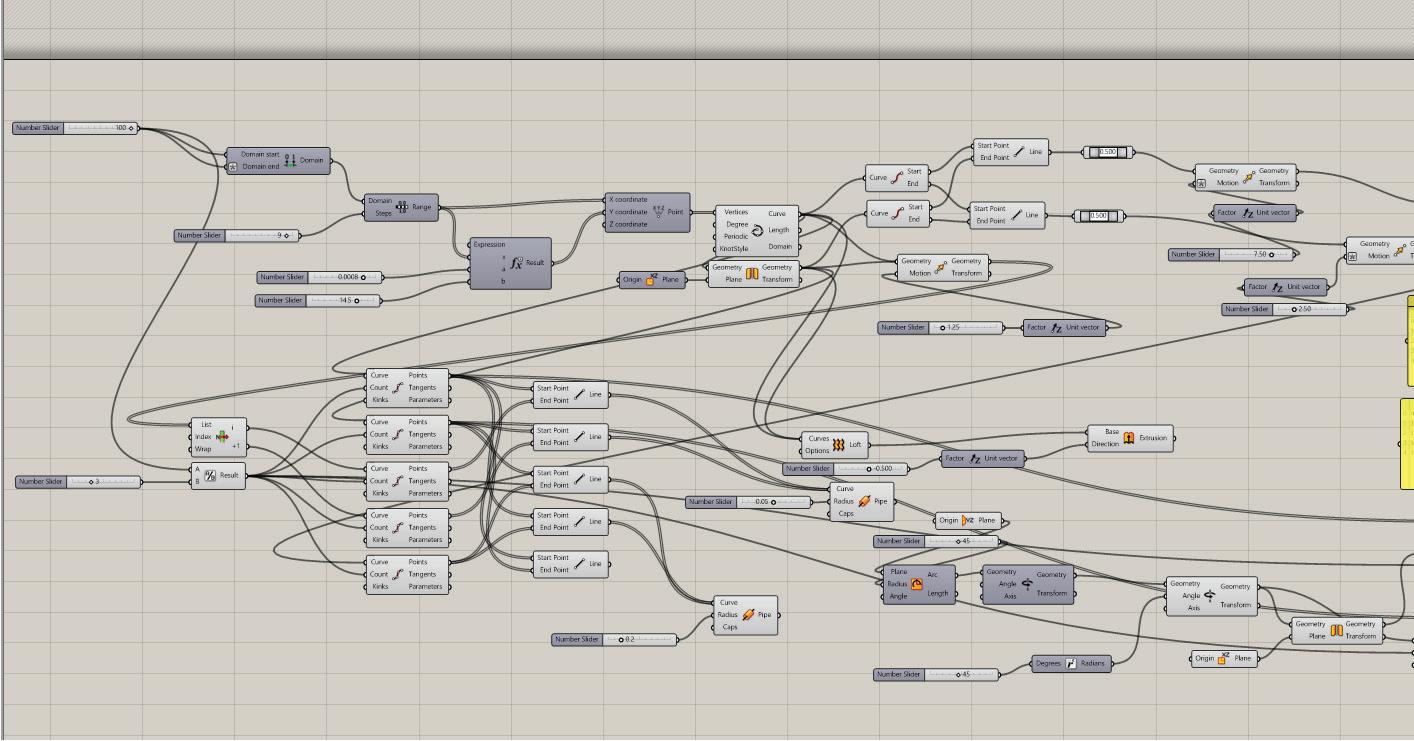
Task: Select the -0.500 Number Slider
Action: point(845,468)
